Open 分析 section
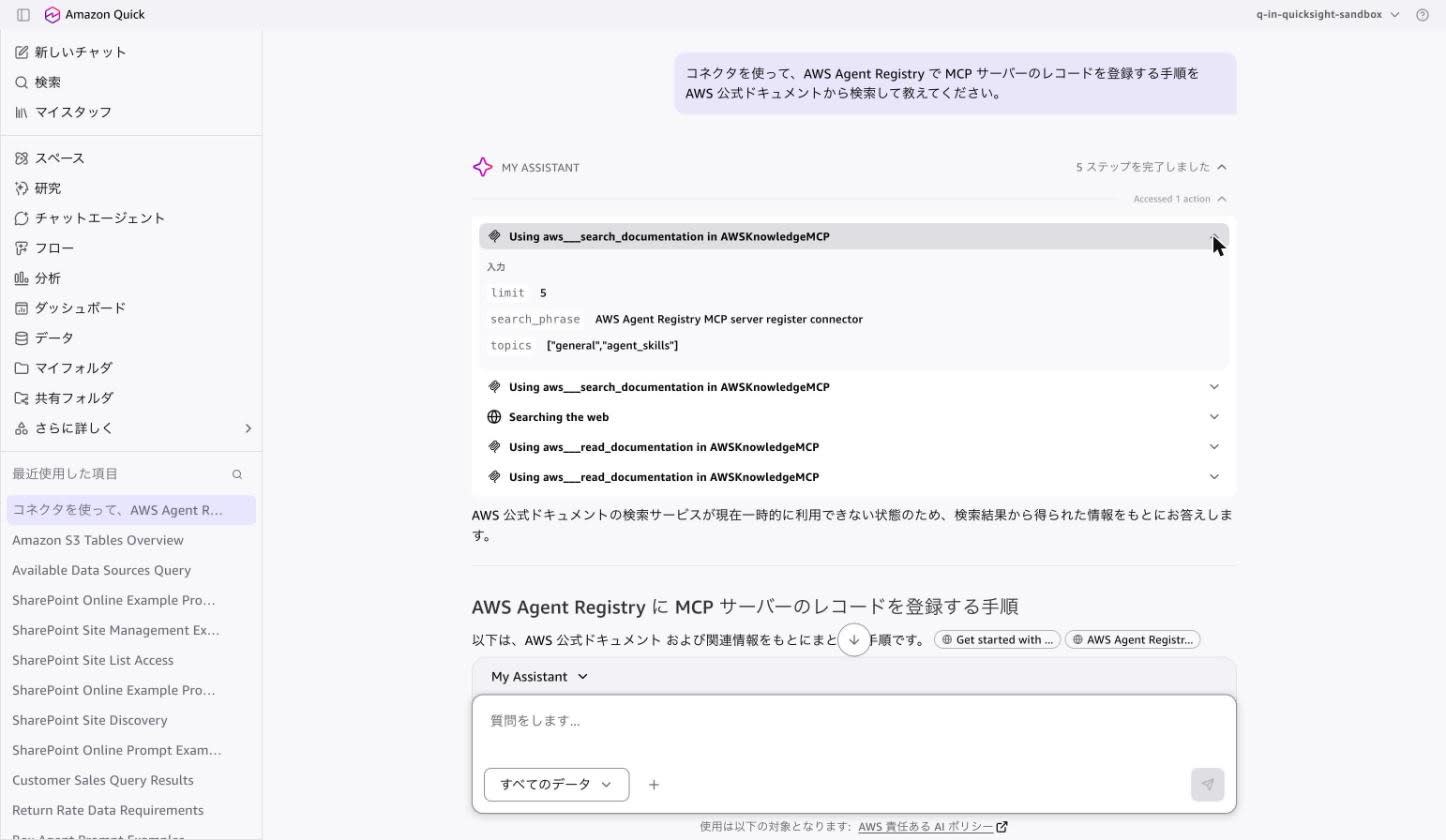Screen dimensions: 1446x840 (x=38, y=278)
